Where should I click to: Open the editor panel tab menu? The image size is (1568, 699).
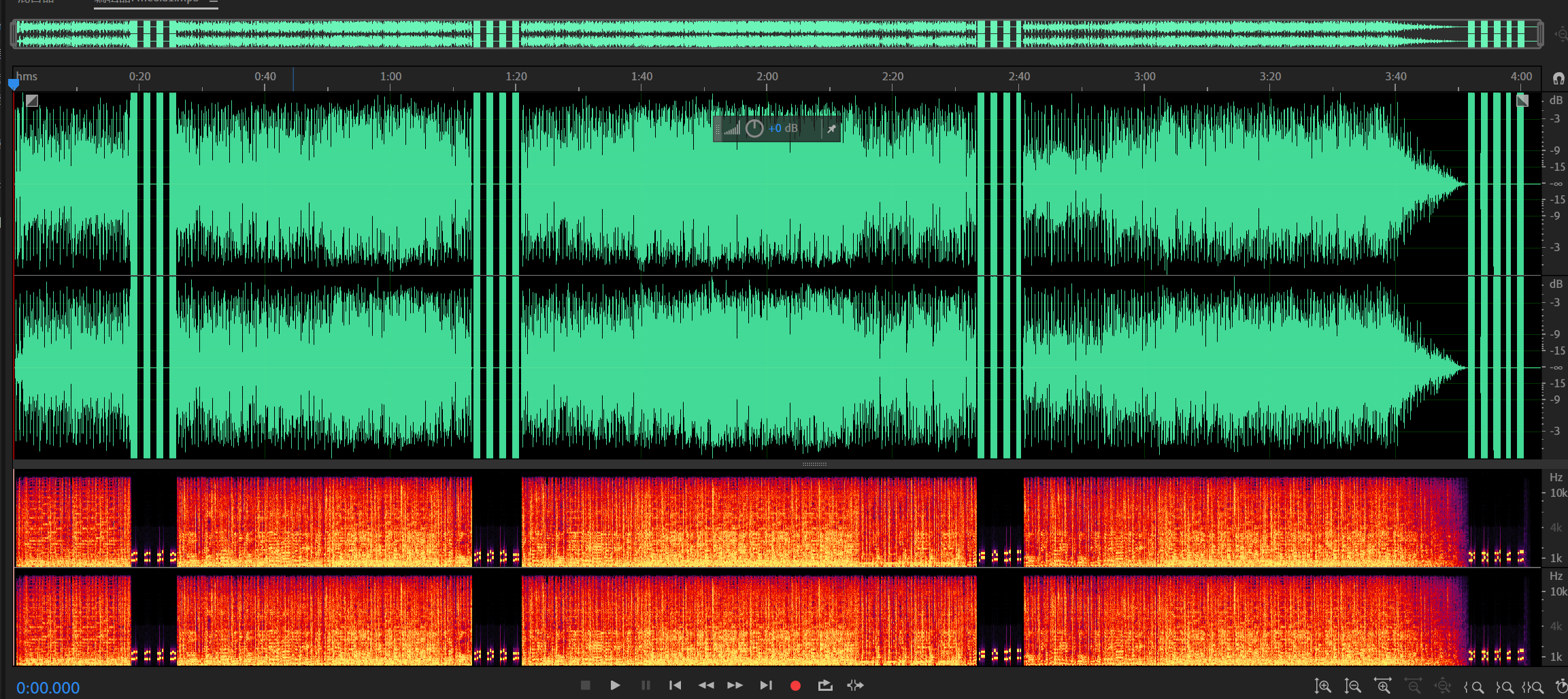pos(214,2)
